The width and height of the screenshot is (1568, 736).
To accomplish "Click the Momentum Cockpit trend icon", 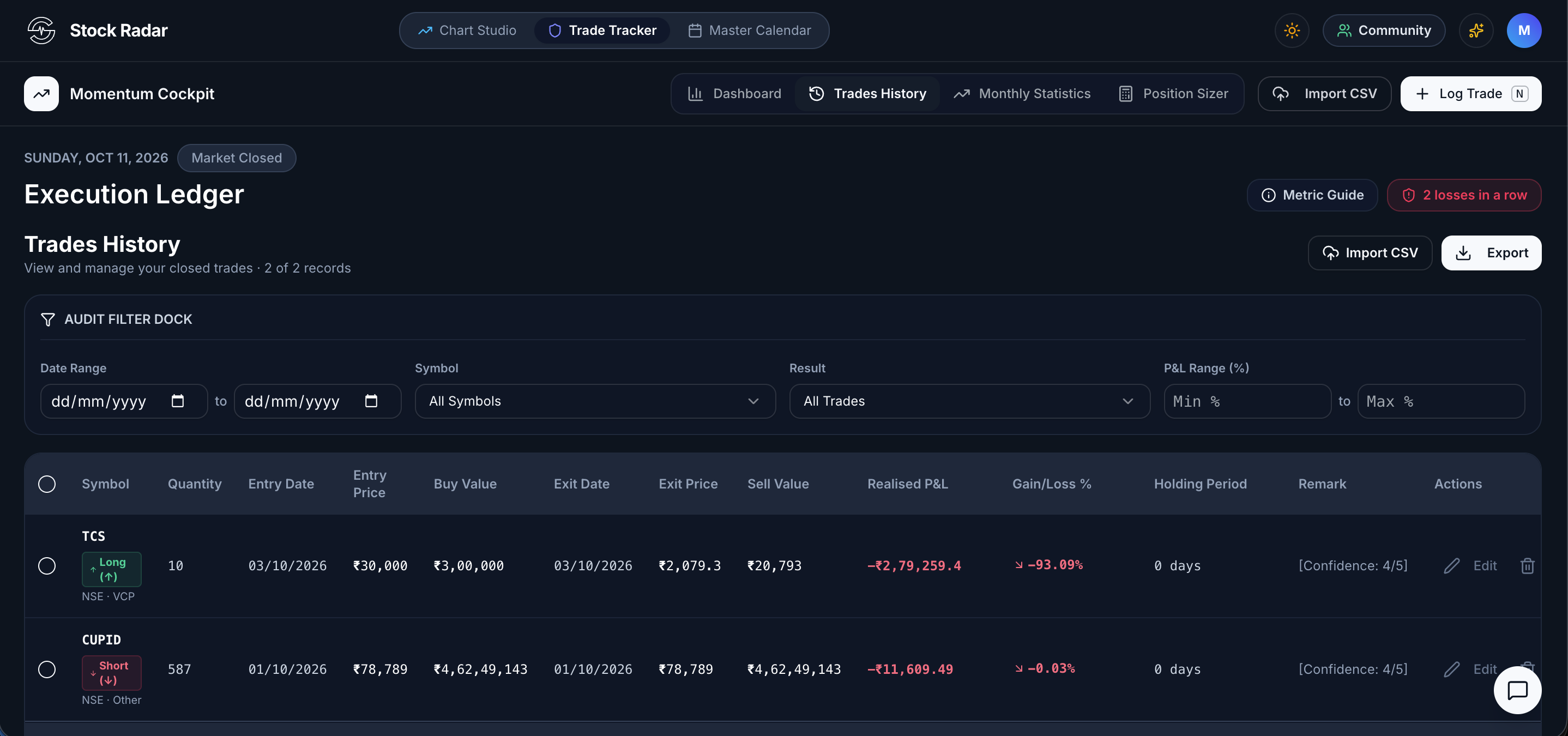I will pyautogui.click(x=41, y=94).
